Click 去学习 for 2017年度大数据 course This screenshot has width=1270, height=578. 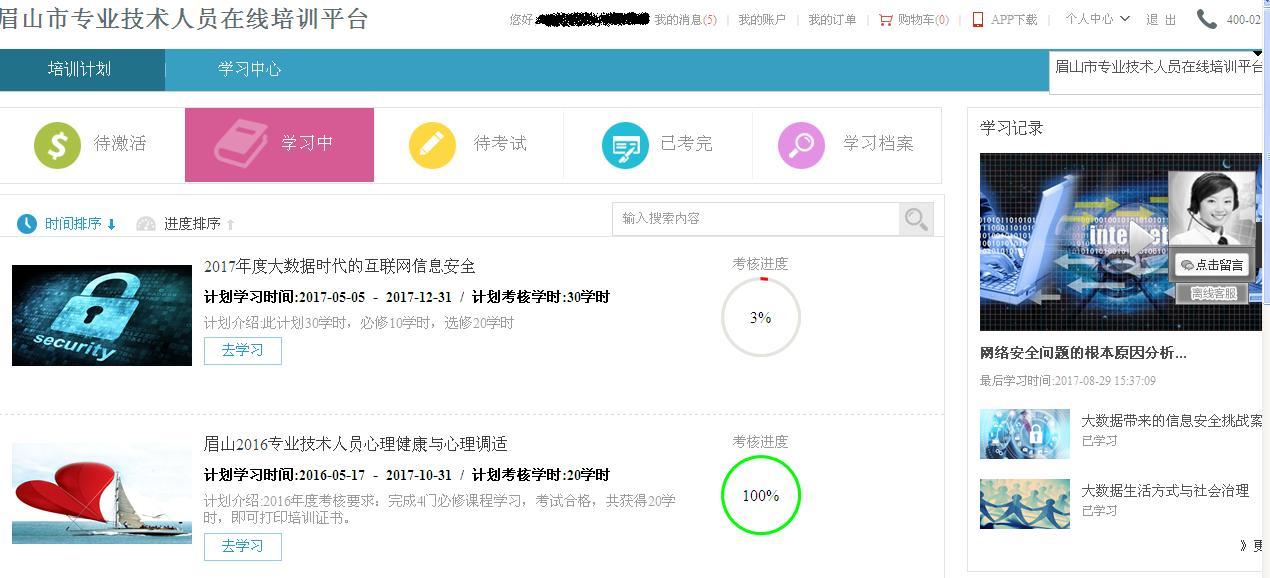pos(242,351)
